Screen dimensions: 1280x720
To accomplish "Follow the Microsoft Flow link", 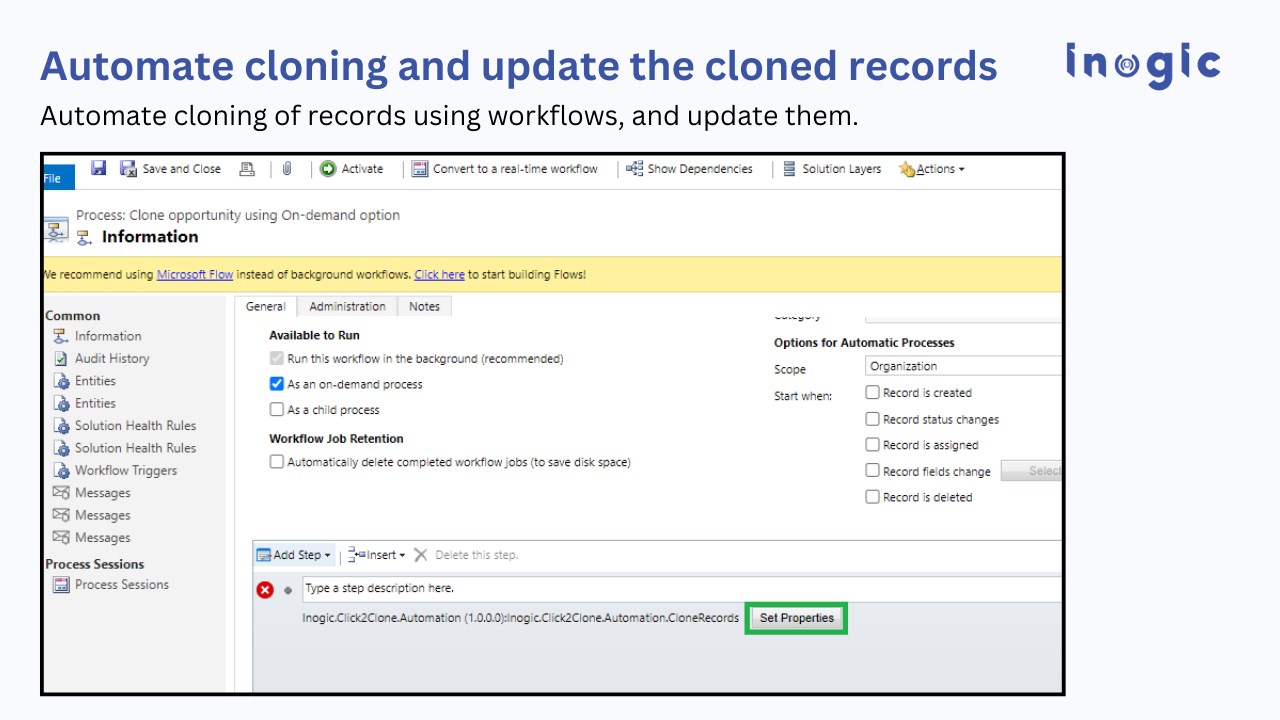I will [x=195, y=274].
